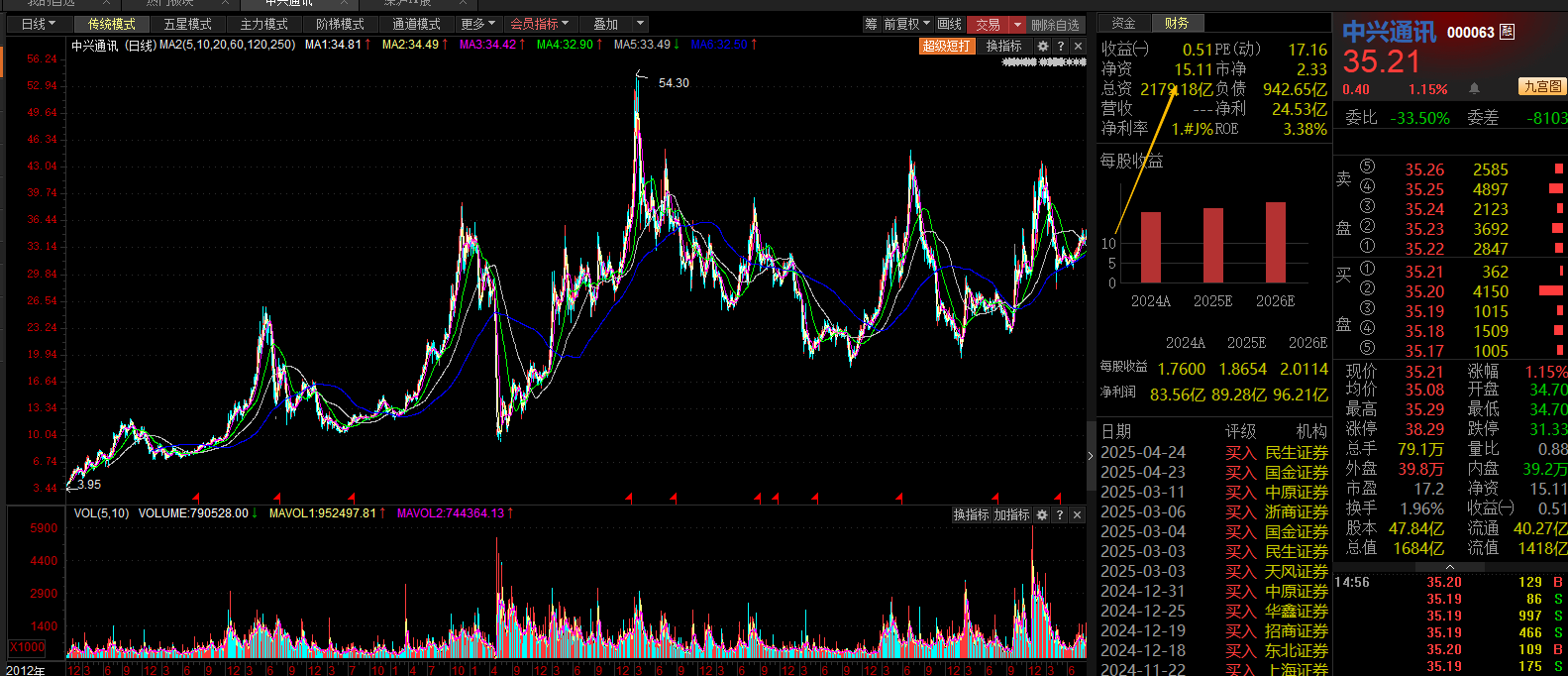This screenshot has height=676, width=1568.
Task: Click the 000063 stock code
Action: pyautogui.click(x=1470, y=32)
